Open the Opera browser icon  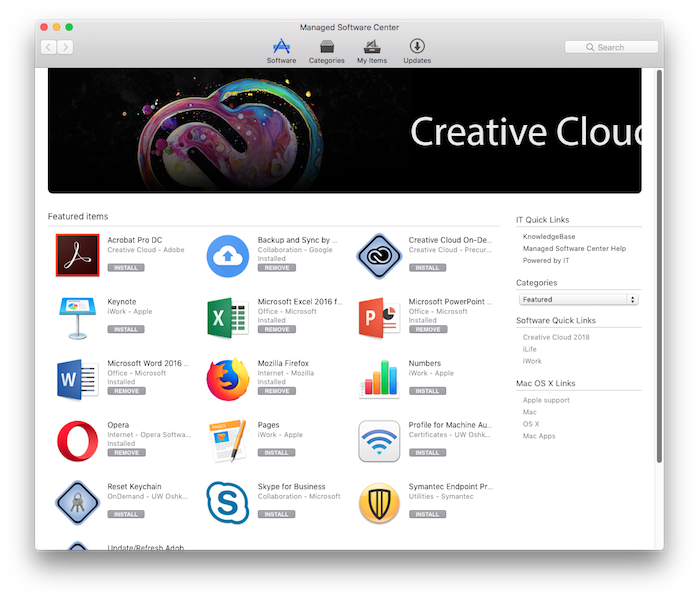[78, 441]
